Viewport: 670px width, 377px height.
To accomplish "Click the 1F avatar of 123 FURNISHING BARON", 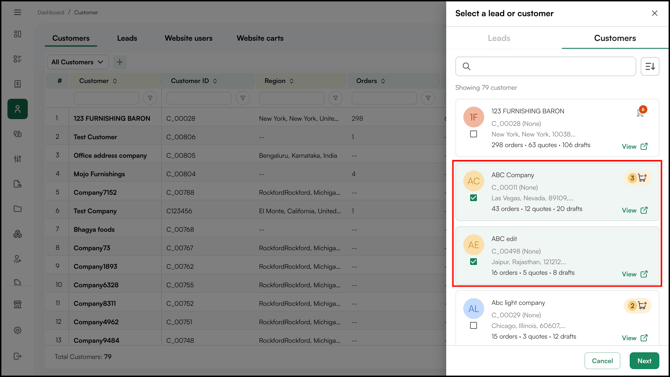I will (x=473, y=117).
